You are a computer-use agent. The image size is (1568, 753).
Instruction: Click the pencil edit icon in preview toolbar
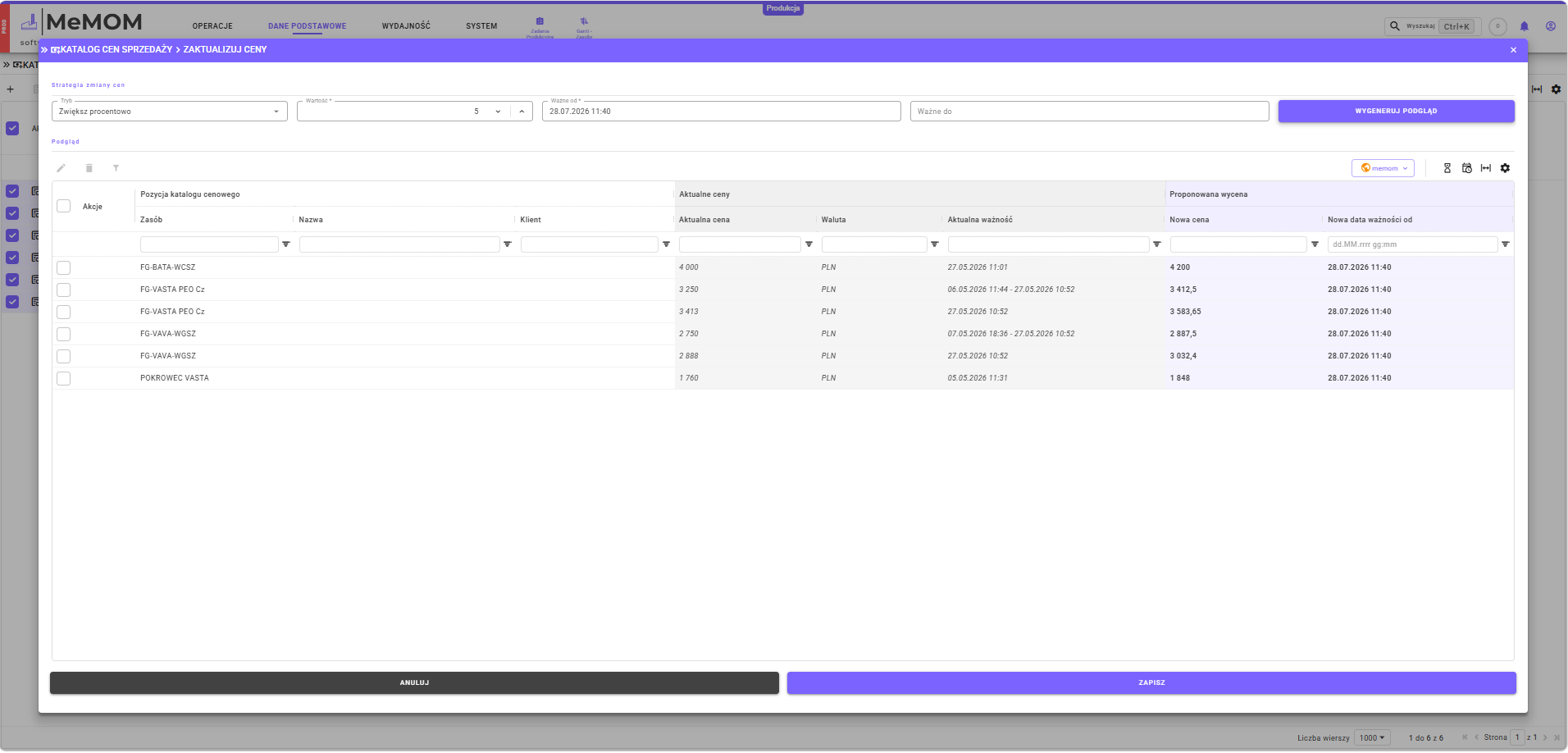(x=61, y=168)
